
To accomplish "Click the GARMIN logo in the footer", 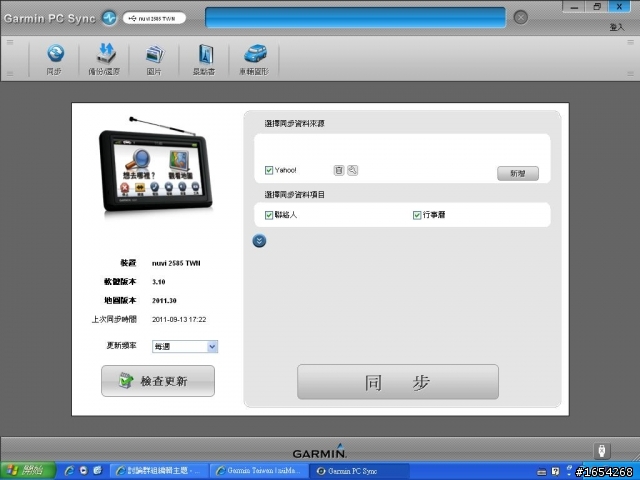I will tap(319, 451).
